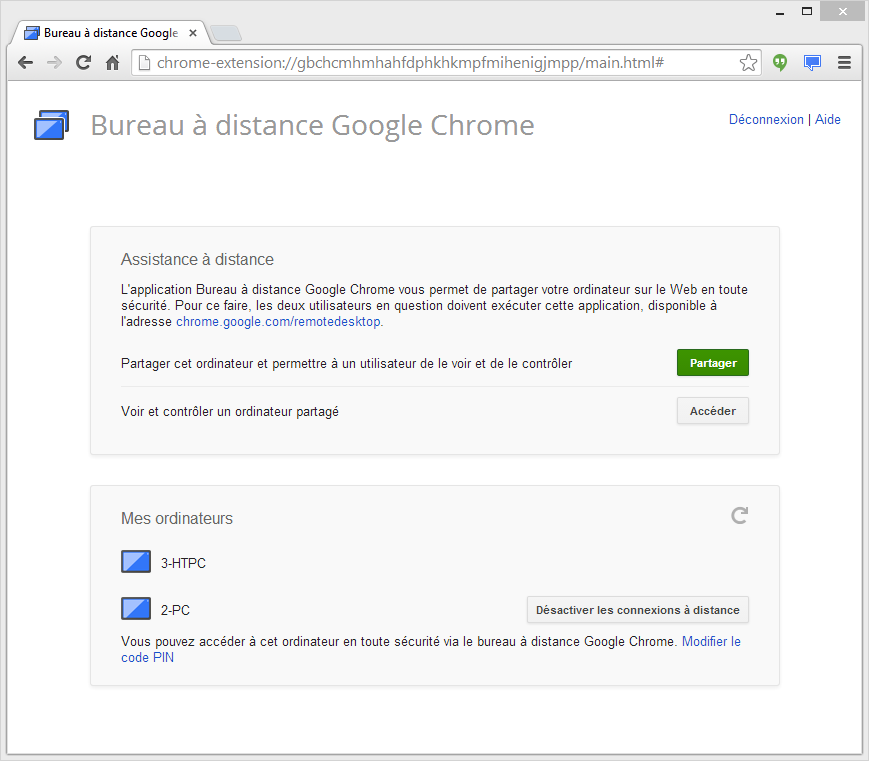This screenshot has height=761, width=869.
Task: Open the Hangouts extension icon
Action: pyautogui.click(x=780, y=62)
